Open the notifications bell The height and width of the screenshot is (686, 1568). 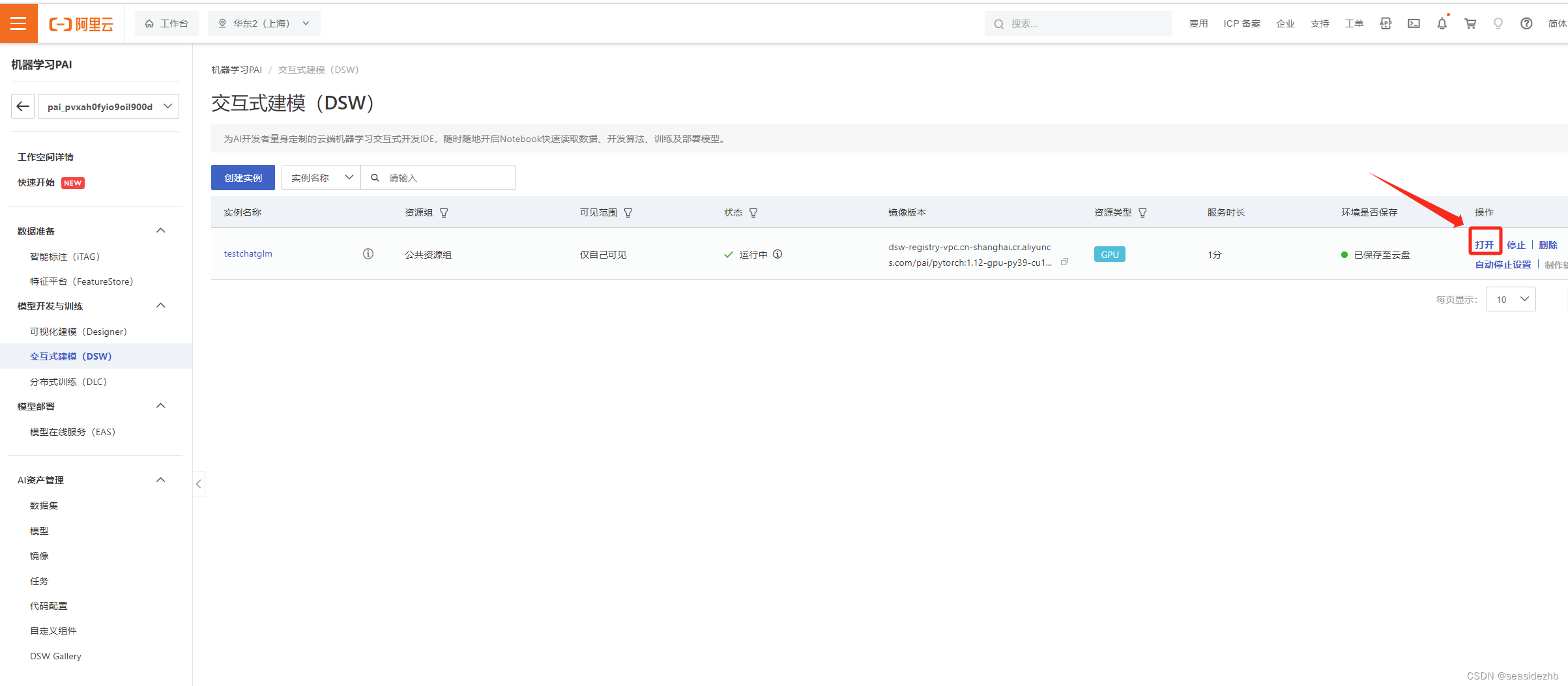1442,23
